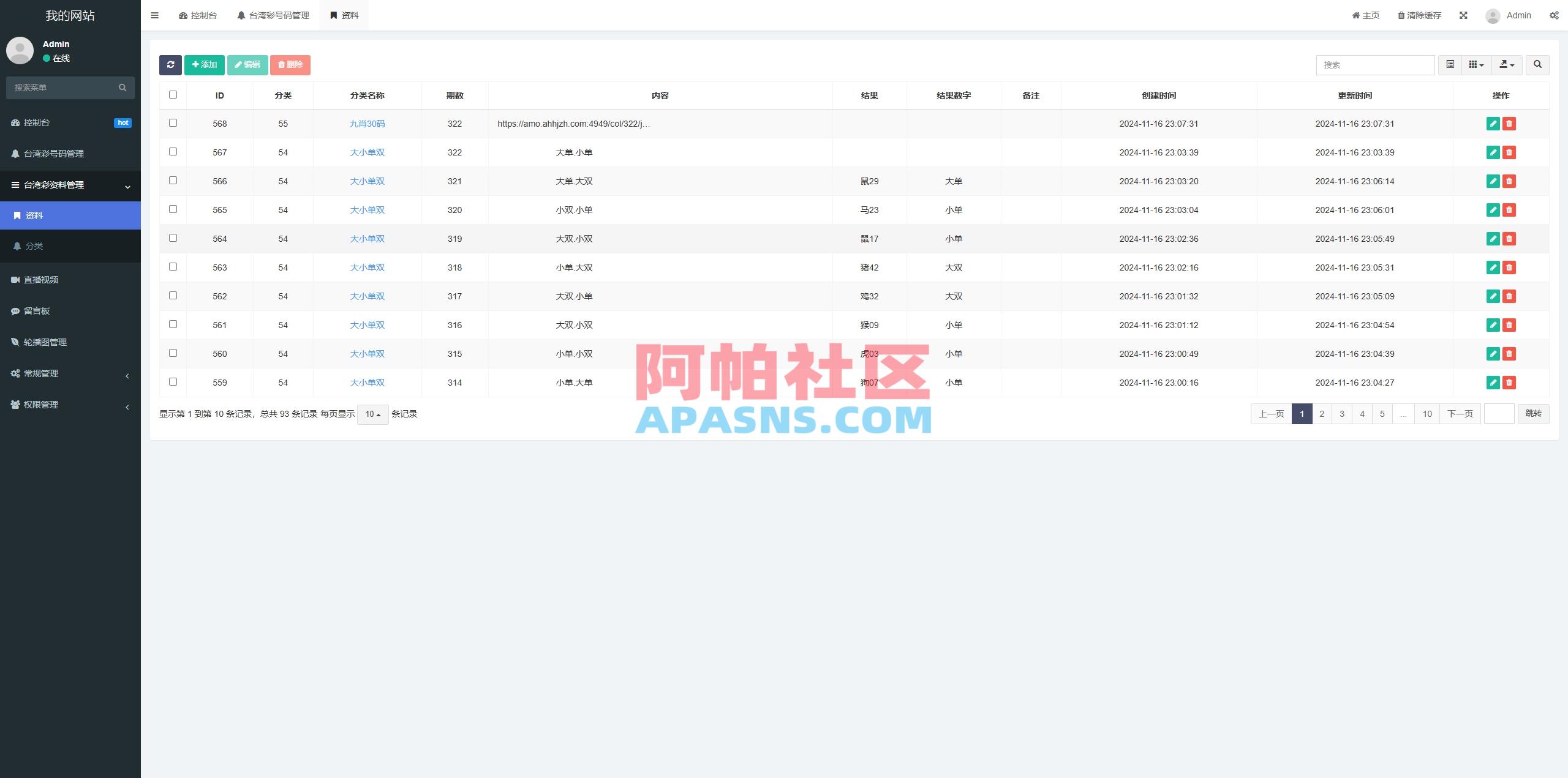
Task: Open the 九肖30码 category link
Action: click(x=367, y=123)
